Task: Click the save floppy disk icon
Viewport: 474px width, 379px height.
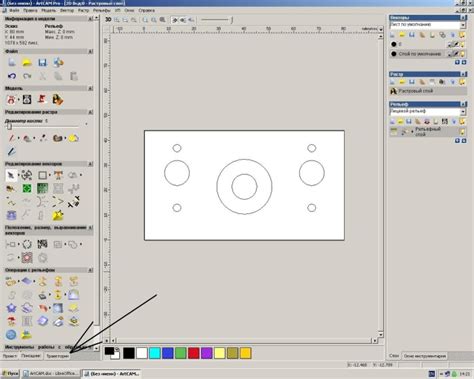Action: coord(42,62)
